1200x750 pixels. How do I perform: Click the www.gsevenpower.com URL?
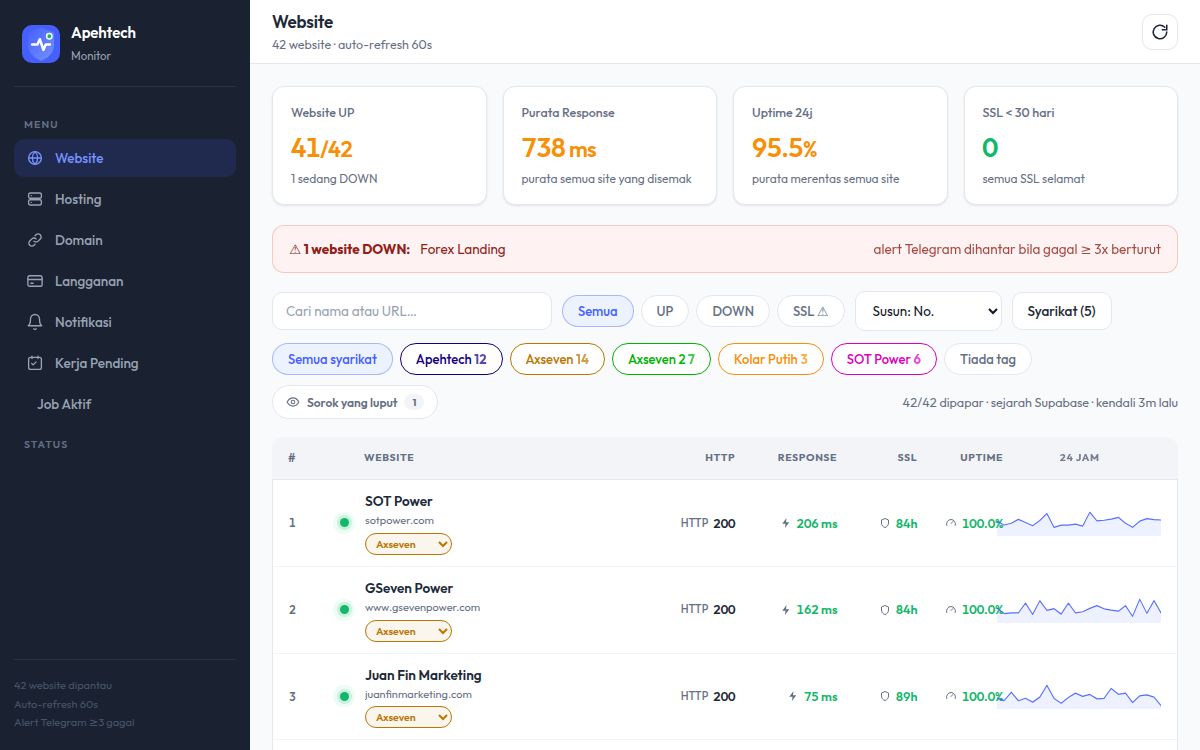click(x=422, y=608)
